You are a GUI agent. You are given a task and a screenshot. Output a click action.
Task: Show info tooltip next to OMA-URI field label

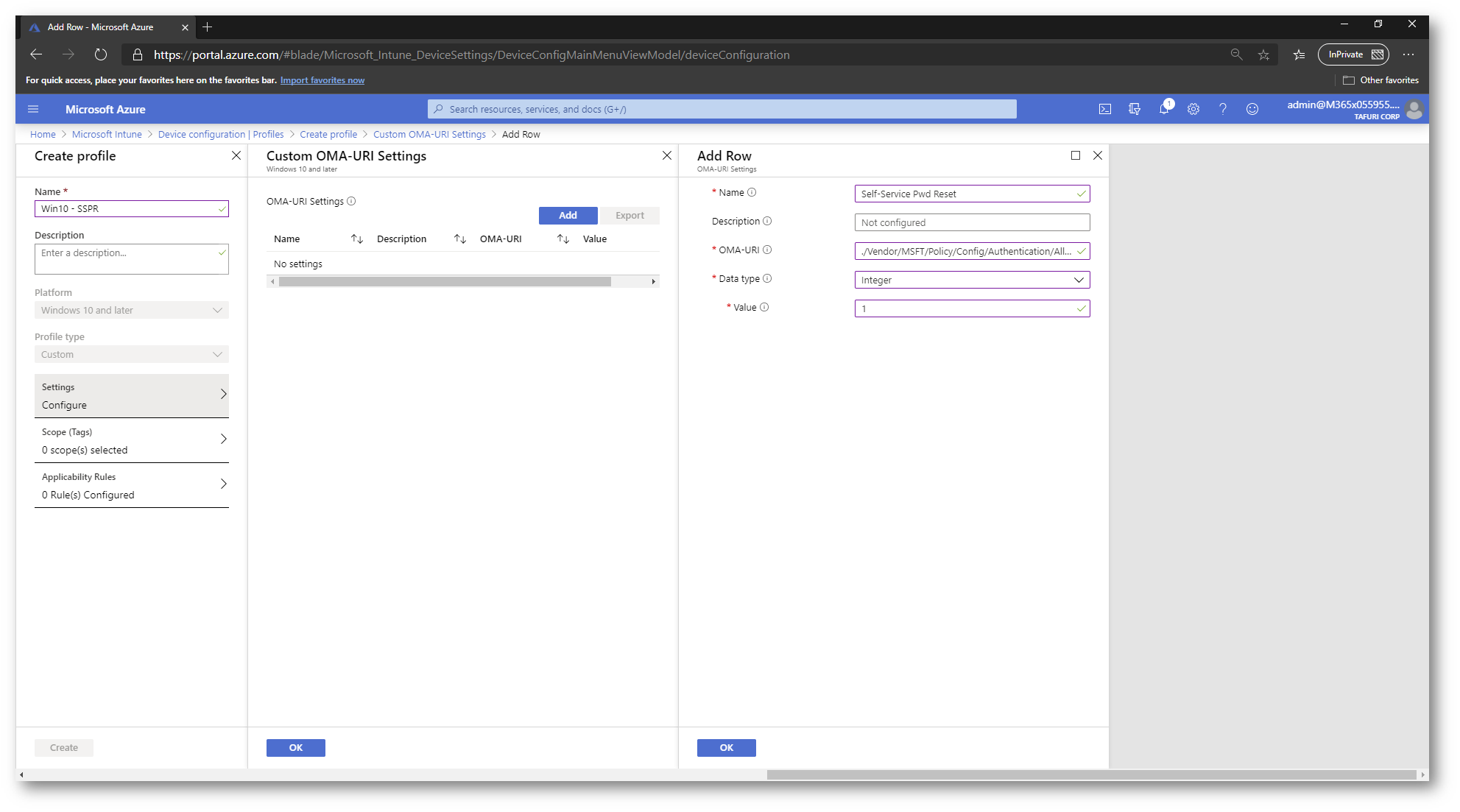(767, 250)
